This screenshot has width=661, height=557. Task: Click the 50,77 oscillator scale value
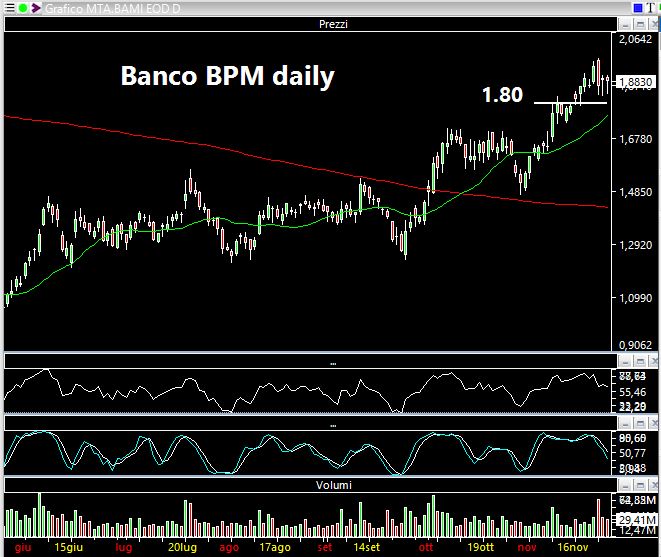coord(632,453)
